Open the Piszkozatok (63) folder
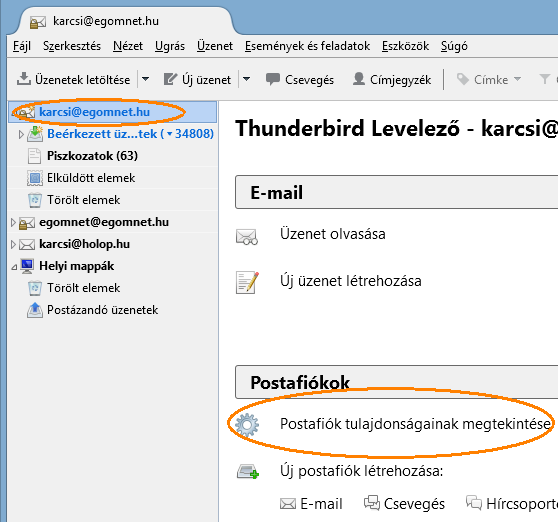This screenshot has width=558, height=522. pos(92,156)
